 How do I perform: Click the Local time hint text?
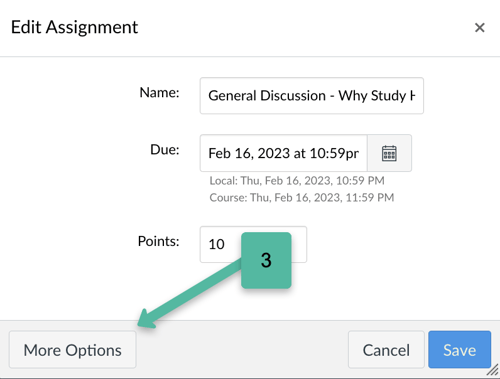point(297,181)
